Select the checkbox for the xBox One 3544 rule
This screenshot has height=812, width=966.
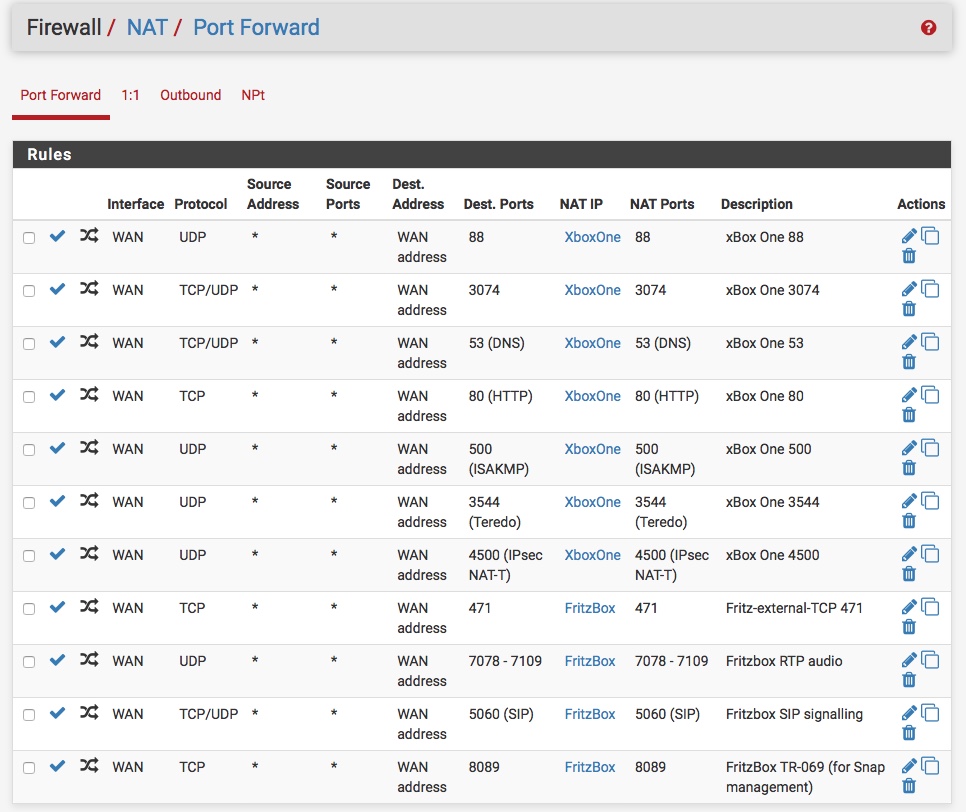29,503
